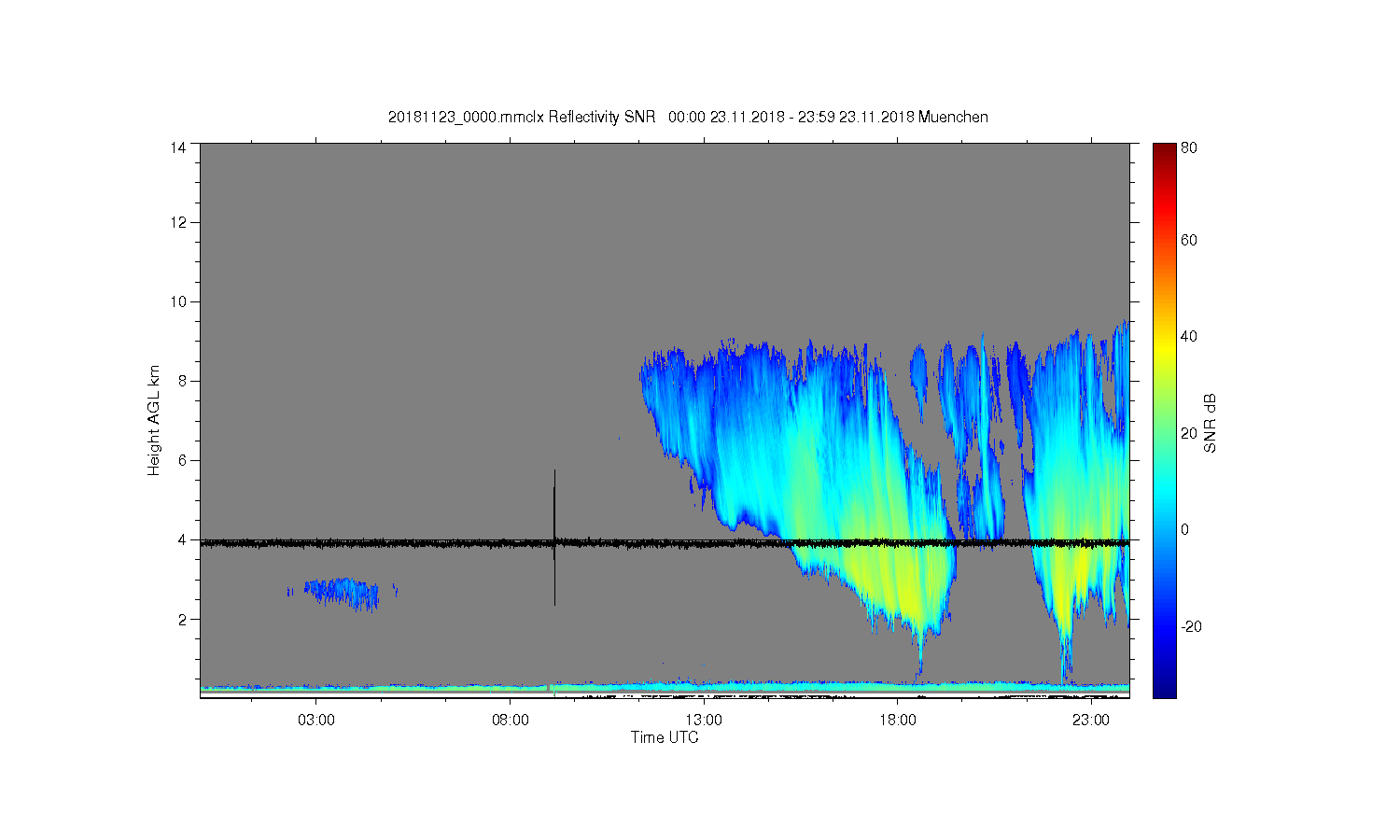Select the 23:00 time tick label
The width and height of the screenshot is (1400, 840).
(1090, 721)
